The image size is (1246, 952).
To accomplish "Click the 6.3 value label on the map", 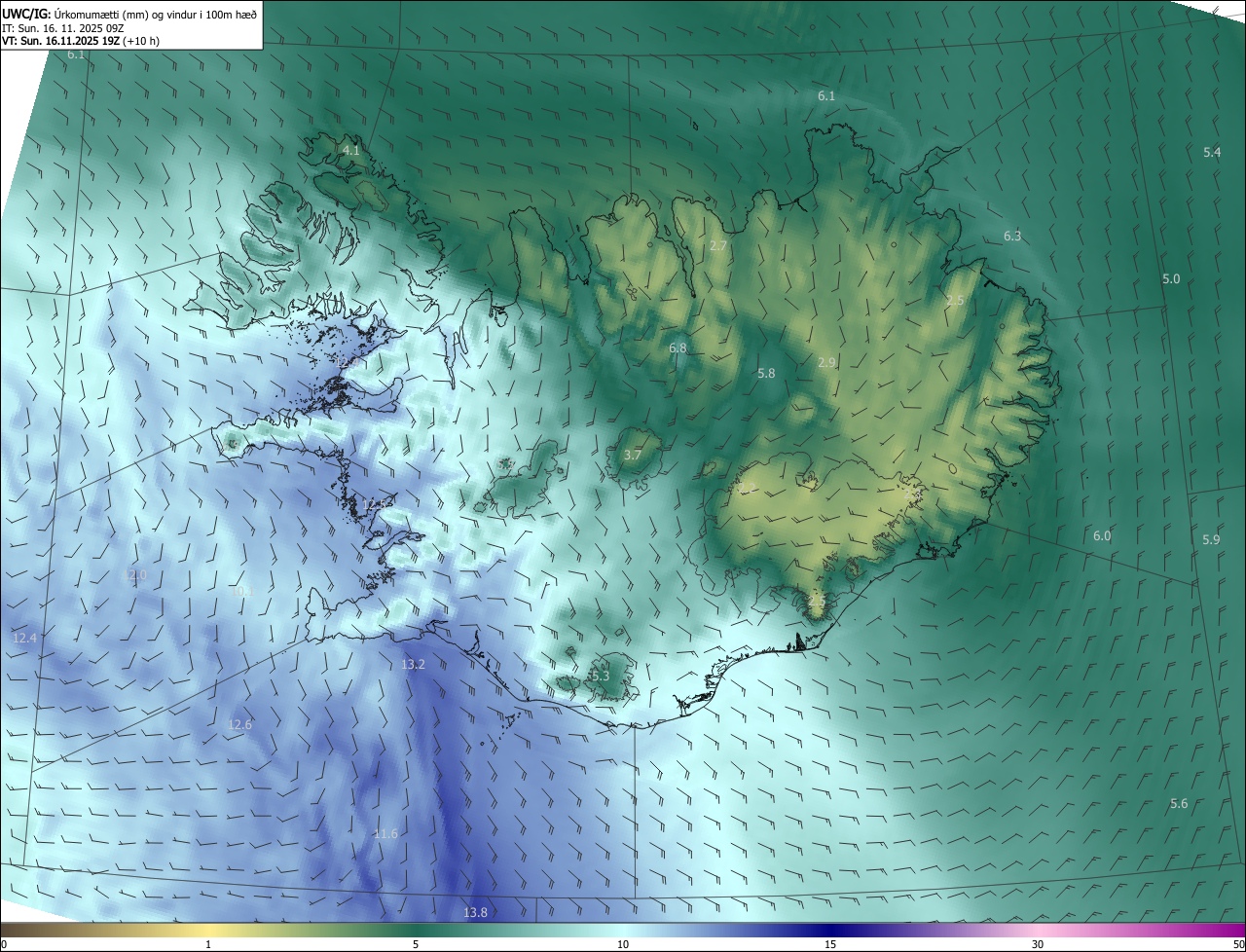I will click(1012, 236).
